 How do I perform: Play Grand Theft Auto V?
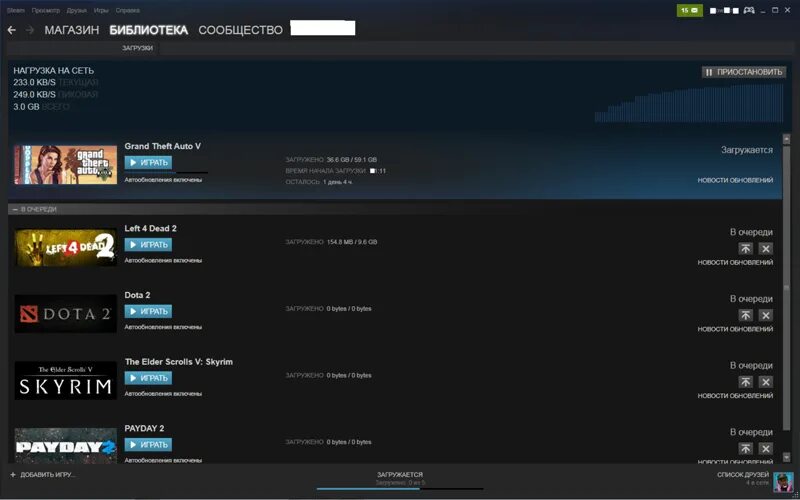pyautogui.click(x=148, y=163)
